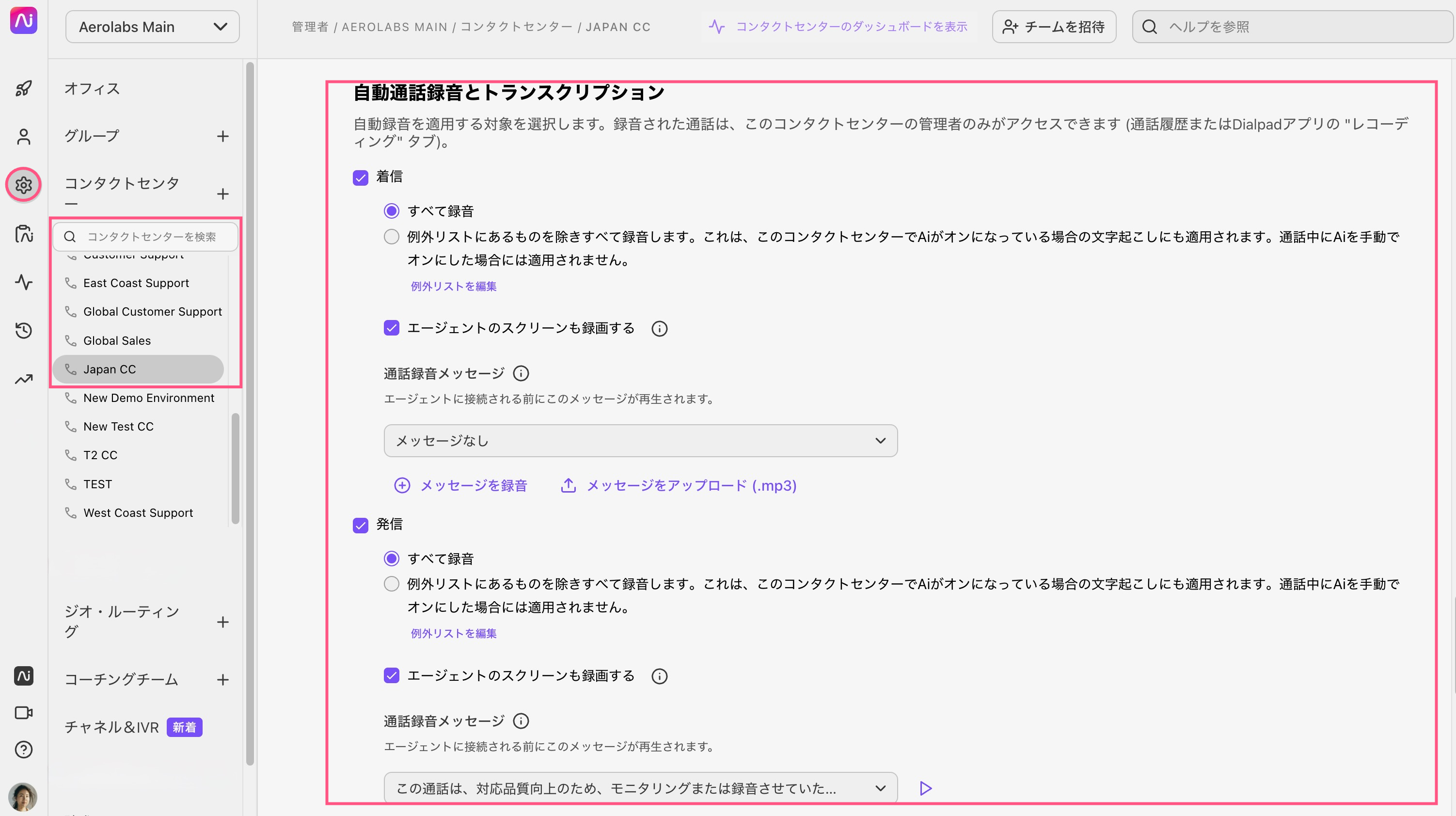The image size is (1456, 816).
Task: Open the rocket launch icon in sidebar
Action: pos(24,88)
